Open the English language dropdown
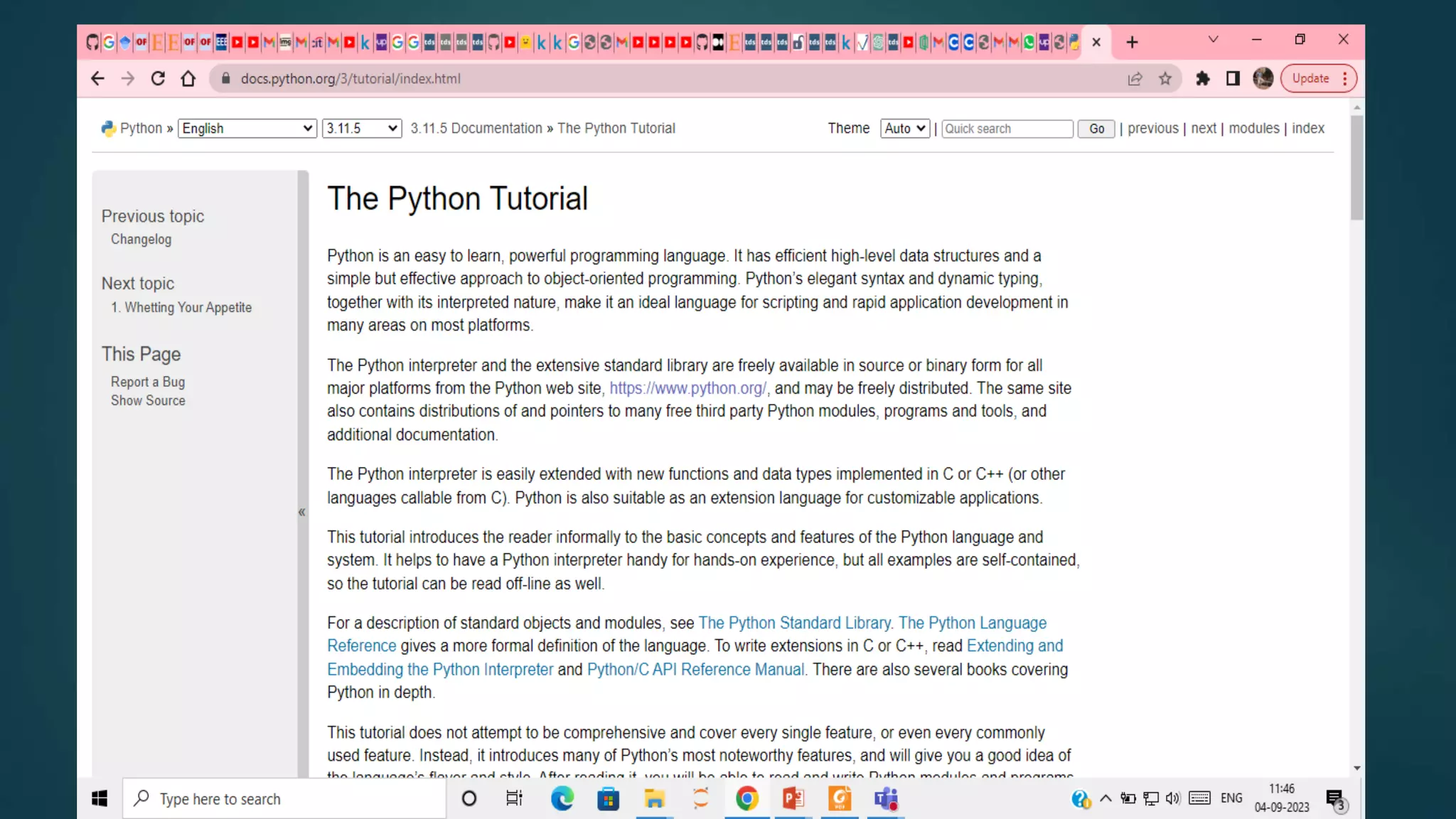 click(247, 129)
